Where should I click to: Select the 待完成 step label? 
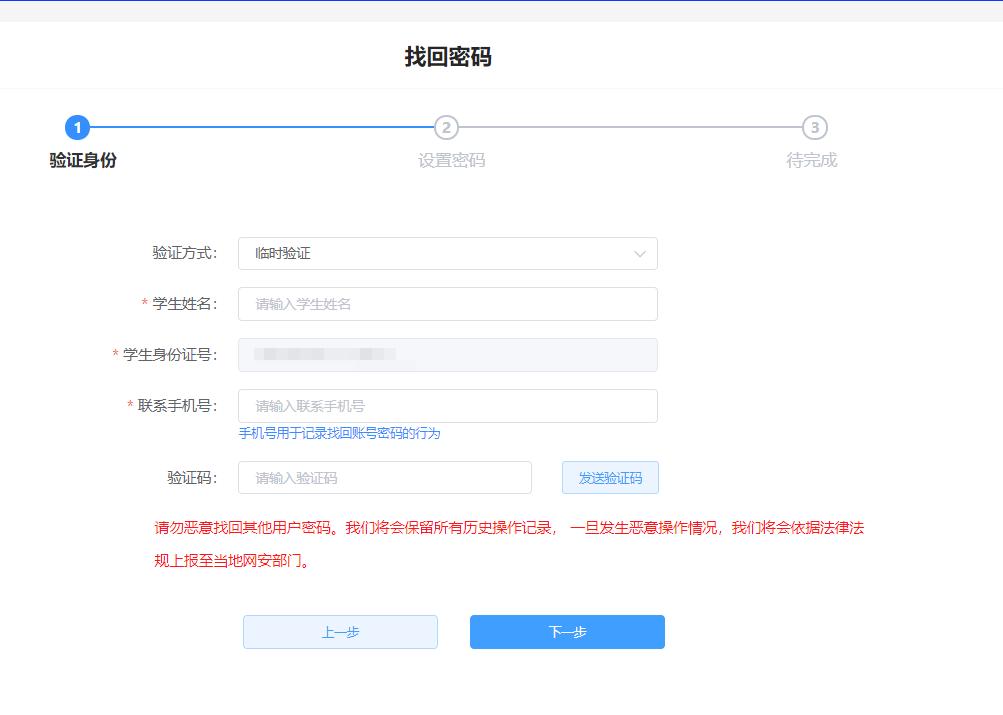click(x=811, y=160)
